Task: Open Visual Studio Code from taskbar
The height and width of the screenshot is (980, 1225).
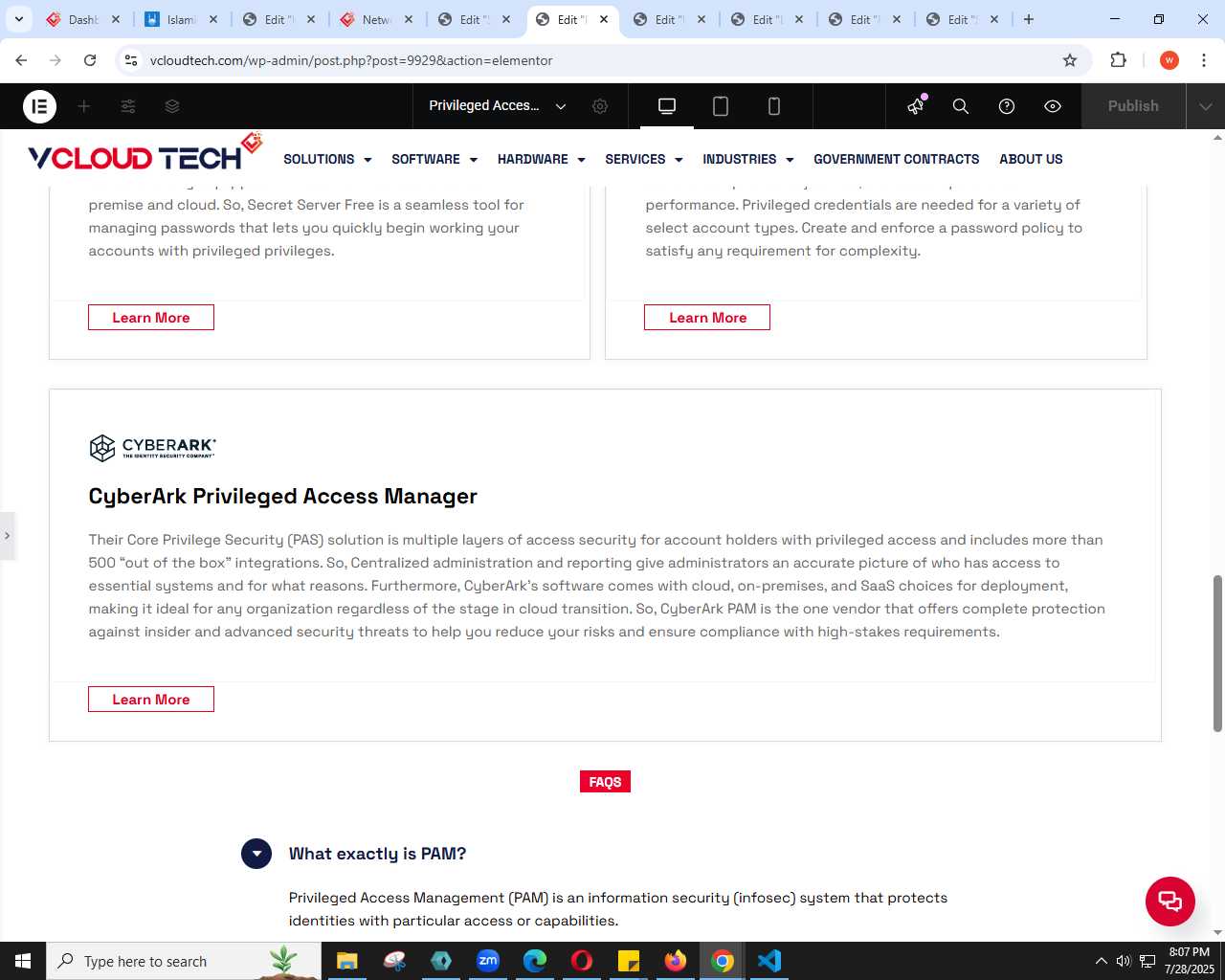Action: pos(769,961)
